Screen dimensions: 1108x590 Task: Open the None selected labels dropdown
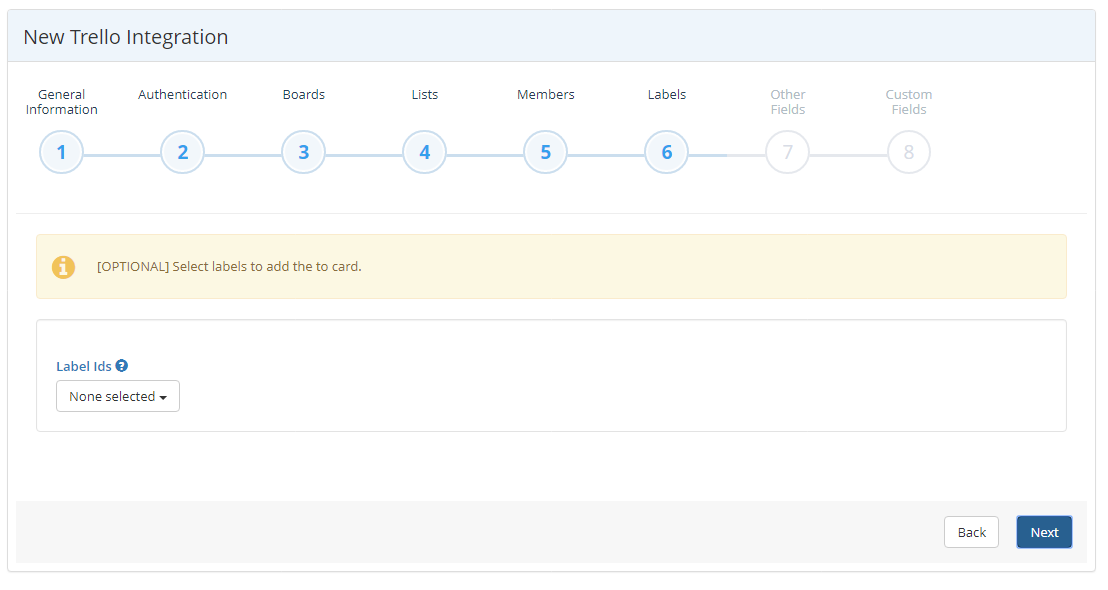[117, 396]
